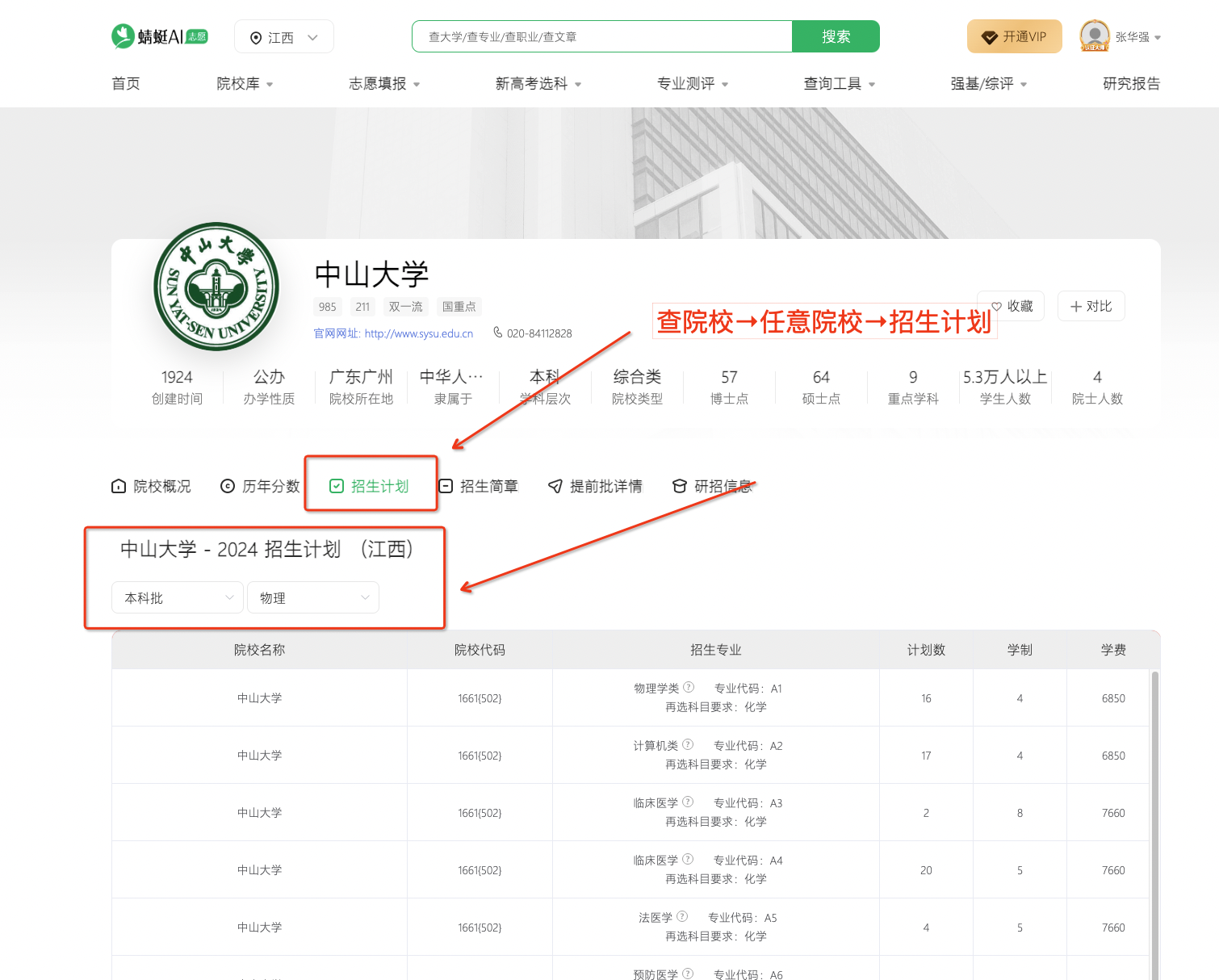Click the 211 tag

362,307
